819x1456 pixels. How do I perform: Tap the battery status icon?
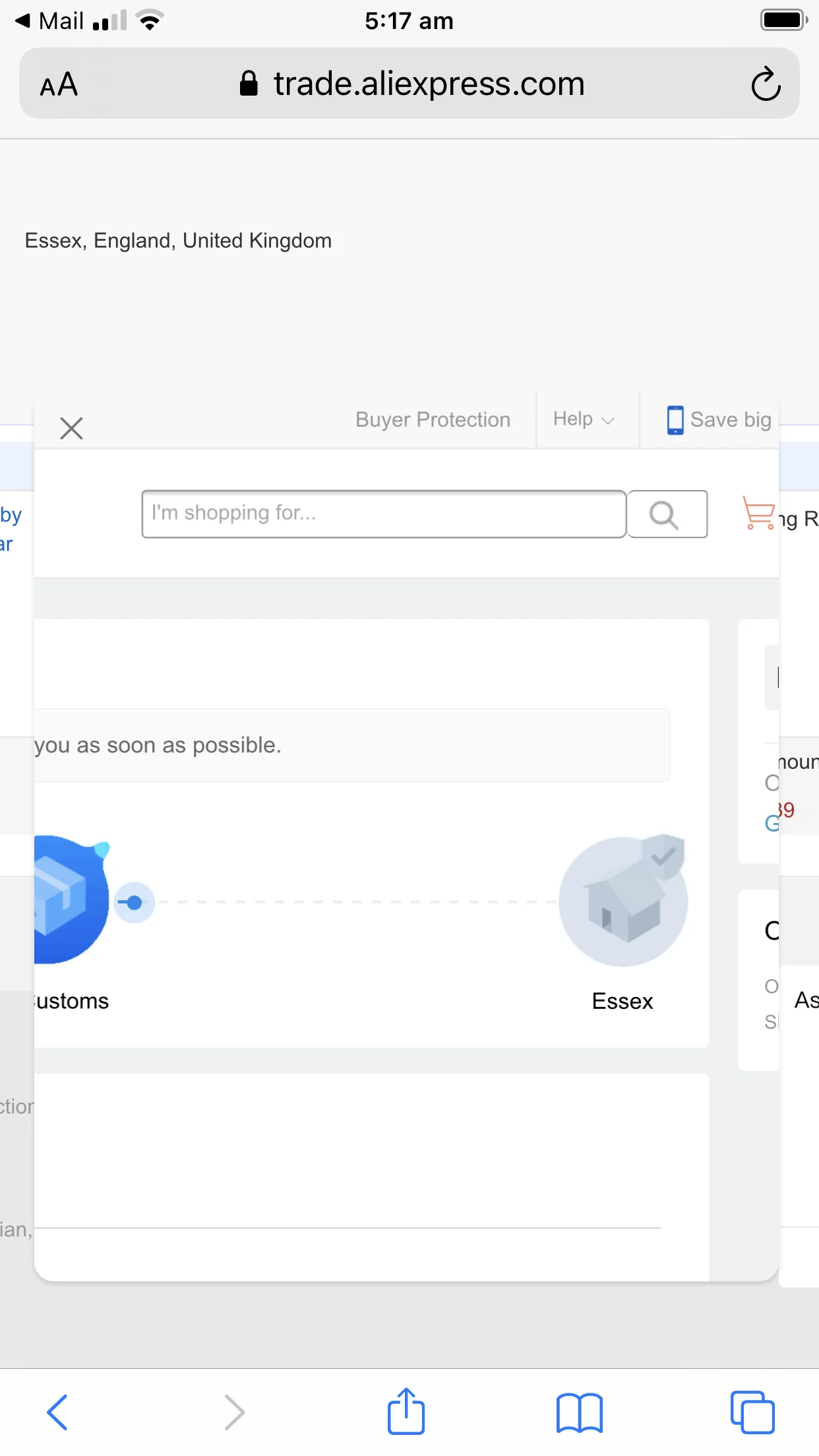784,20
